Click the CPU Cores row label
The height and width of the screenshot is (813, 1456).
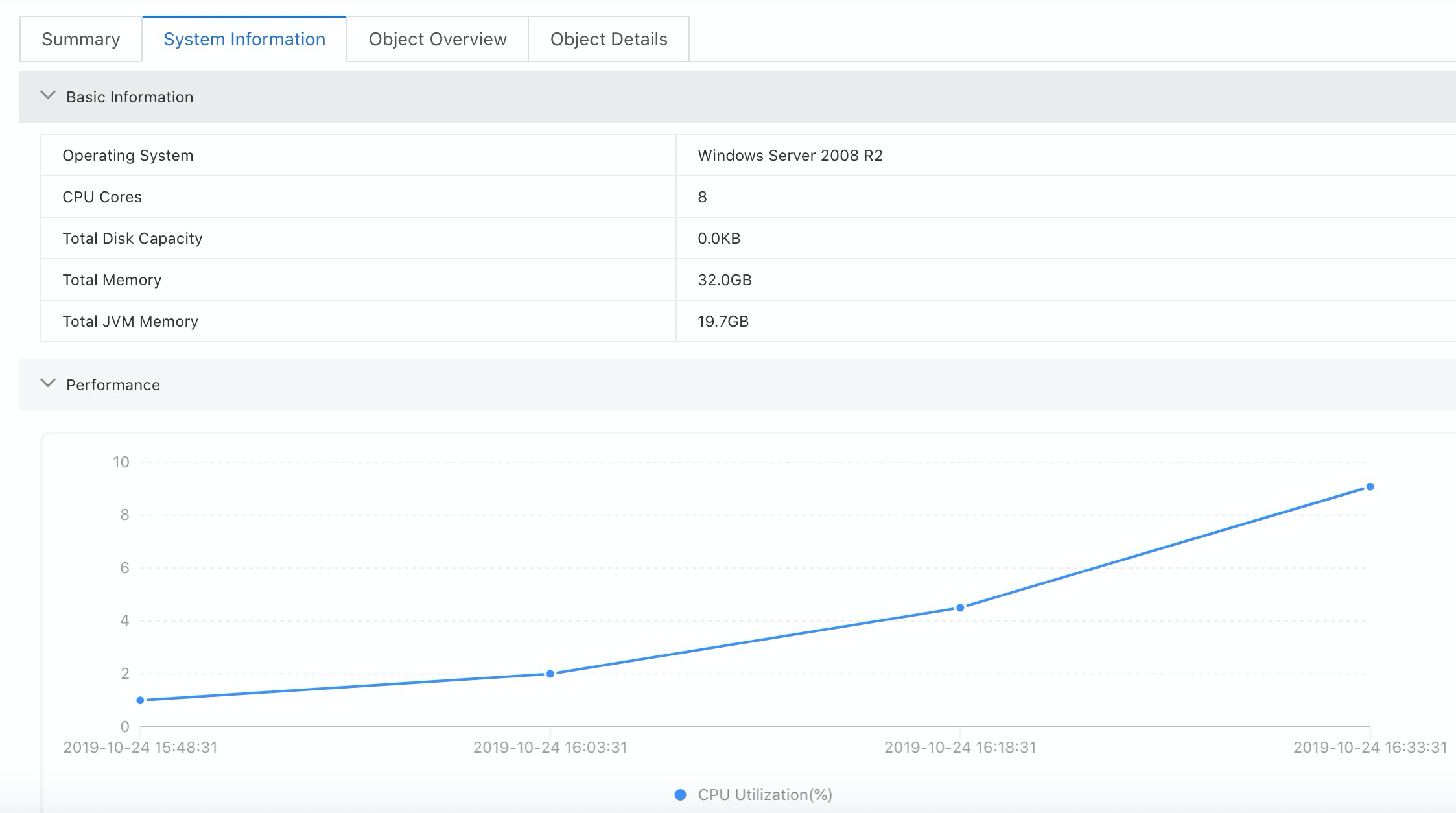pos(102,197)
